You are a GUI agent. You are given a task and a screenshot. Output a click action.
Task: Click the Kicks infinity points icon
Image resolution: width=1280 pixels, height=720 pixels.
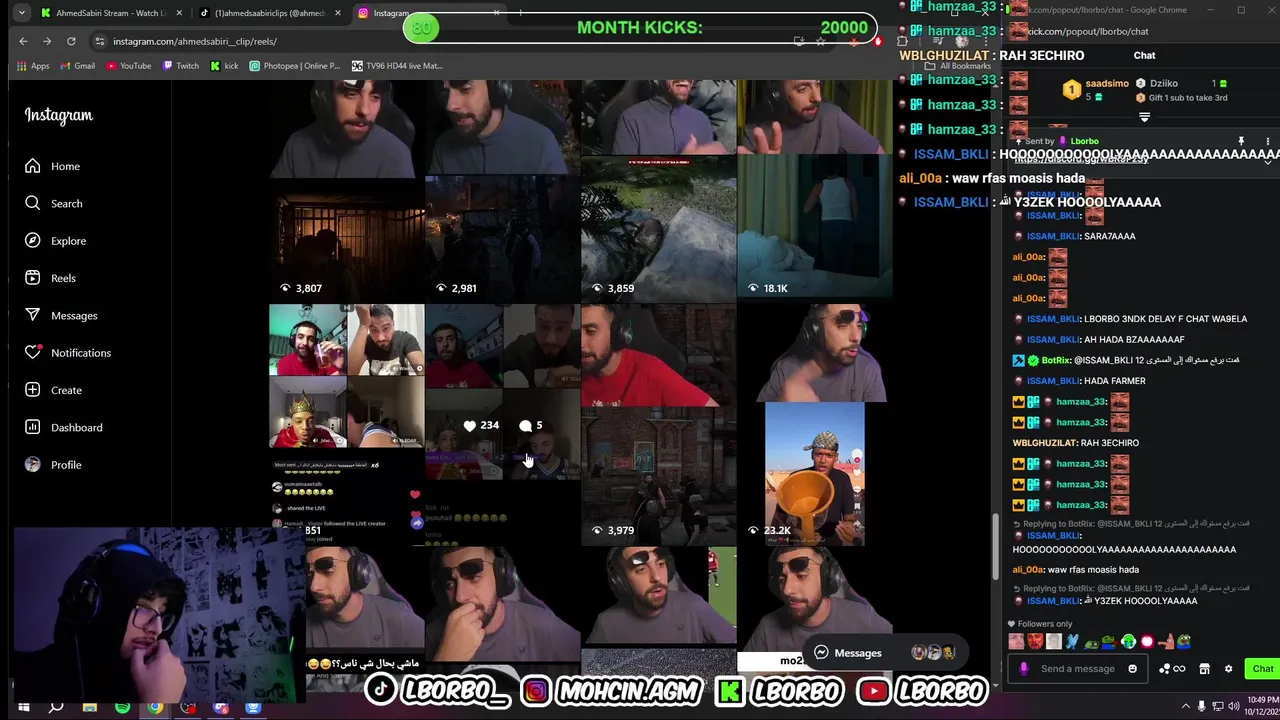point(1173,669)
